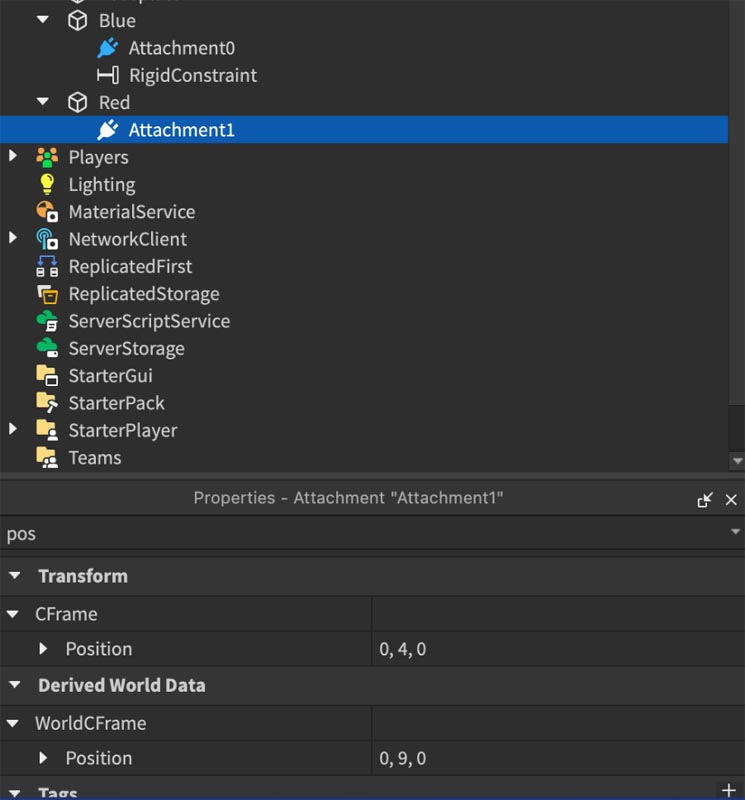This screenshot has height=800, width=745.
Task: Click the Lighting lightbulb icon
Action: 47,184
